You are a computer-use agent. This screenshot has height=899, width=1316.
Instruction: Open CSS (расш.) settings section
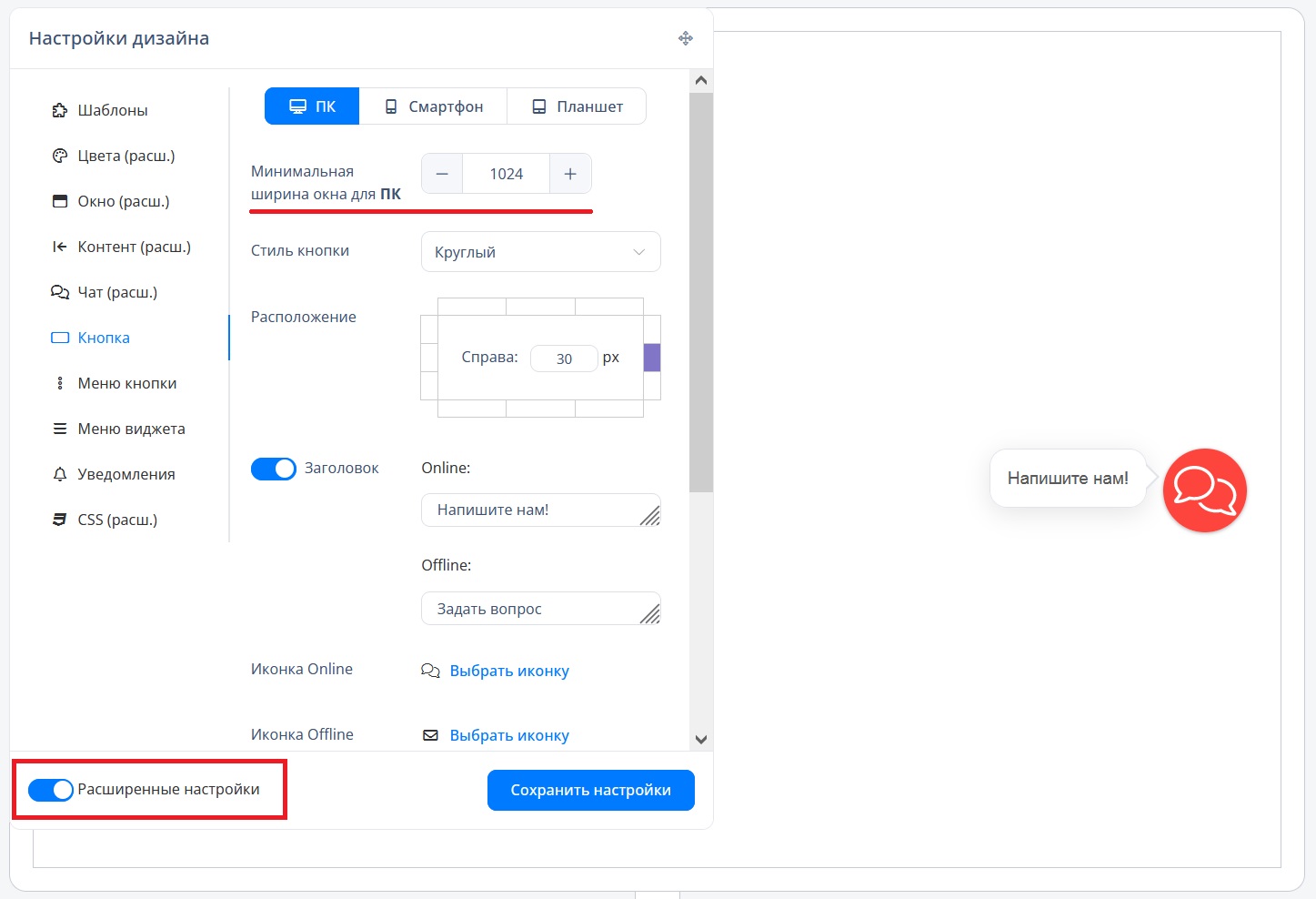click(x=116, y=520)
